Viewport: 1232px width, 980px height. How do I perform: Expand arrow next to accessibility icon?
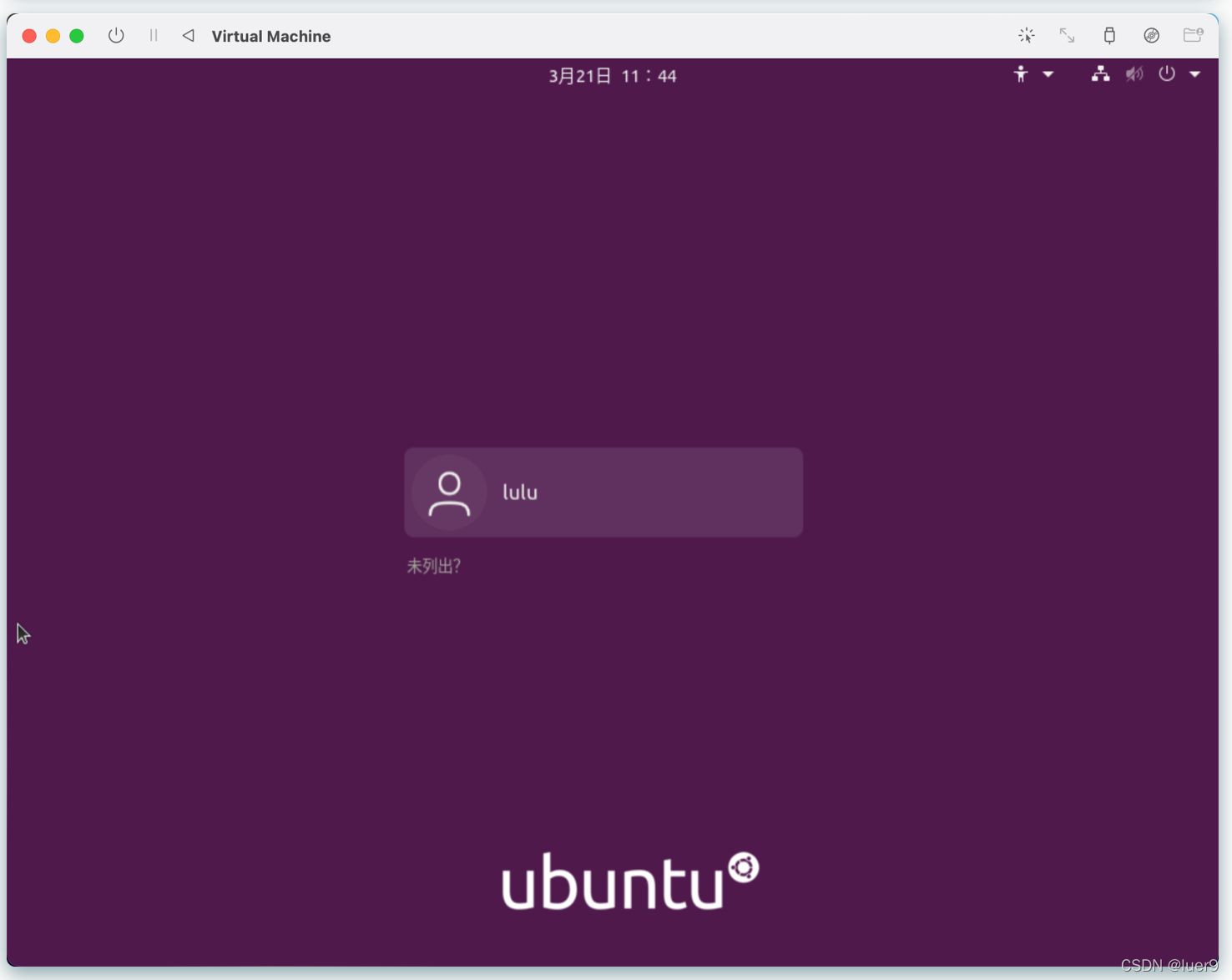pos(1048,74)
